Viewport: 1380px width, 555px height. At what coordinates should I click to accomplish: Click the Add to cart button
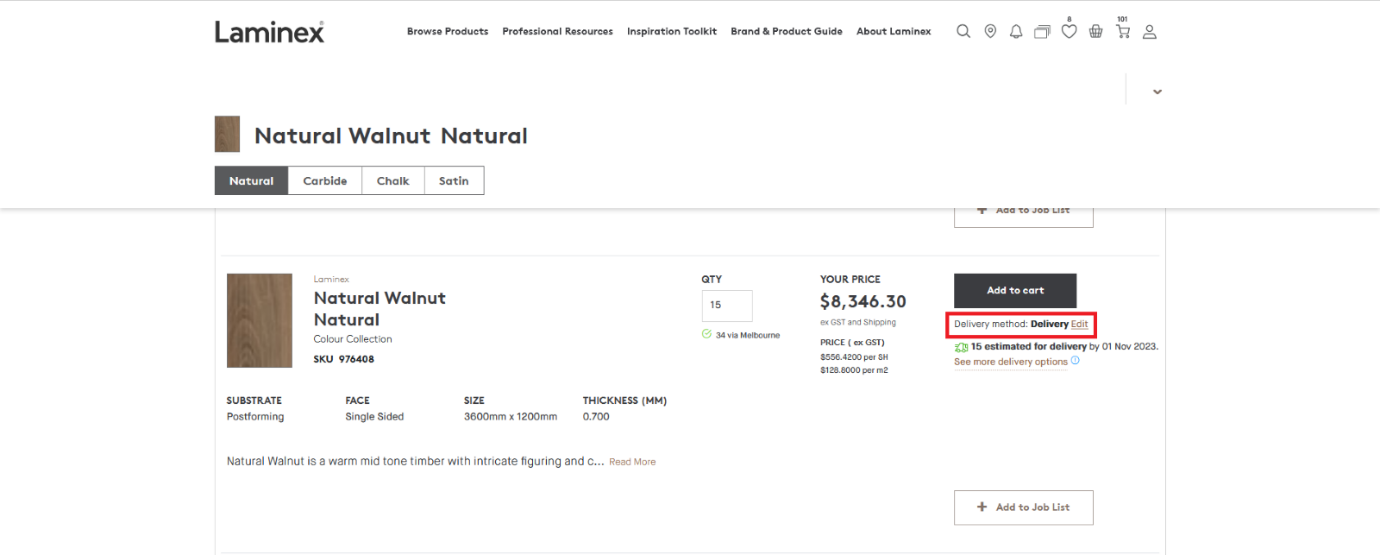(x=1015, y=291)
